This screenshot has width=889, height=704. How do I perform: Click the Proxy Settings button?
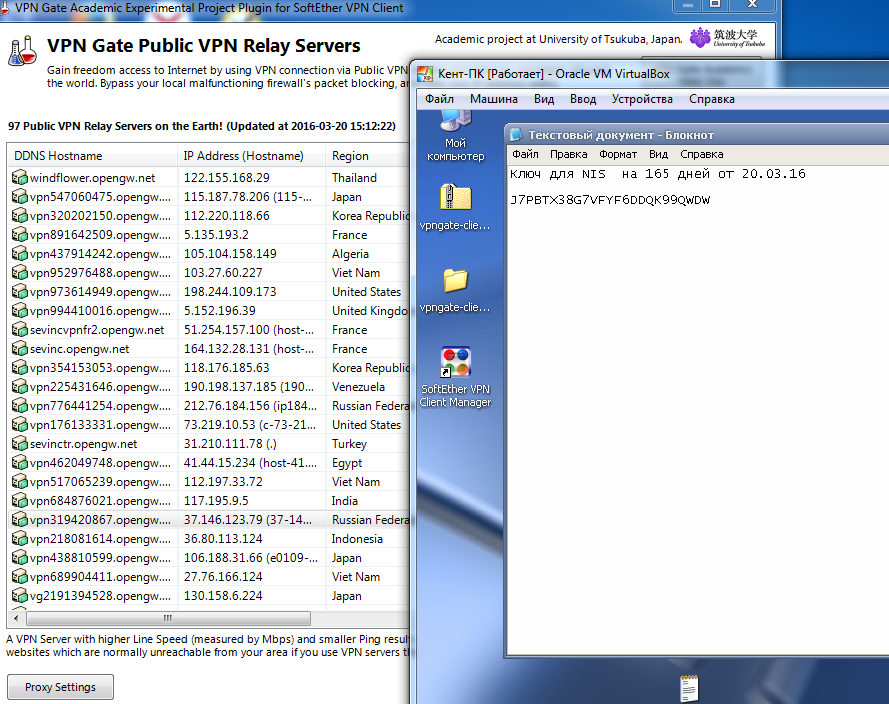click(61, 687)
